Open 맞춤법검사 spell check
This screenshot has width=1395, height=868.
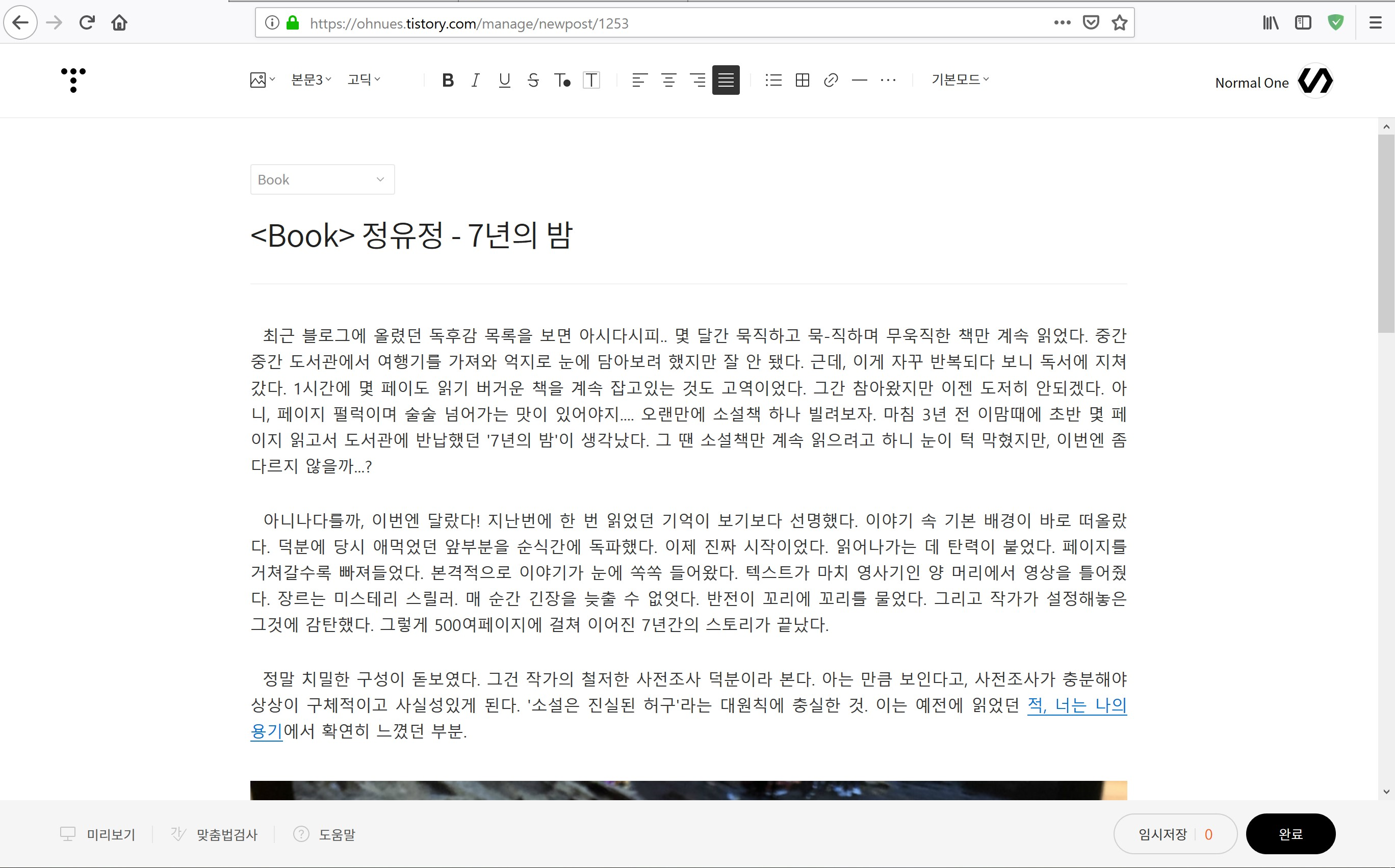point(226,834)
